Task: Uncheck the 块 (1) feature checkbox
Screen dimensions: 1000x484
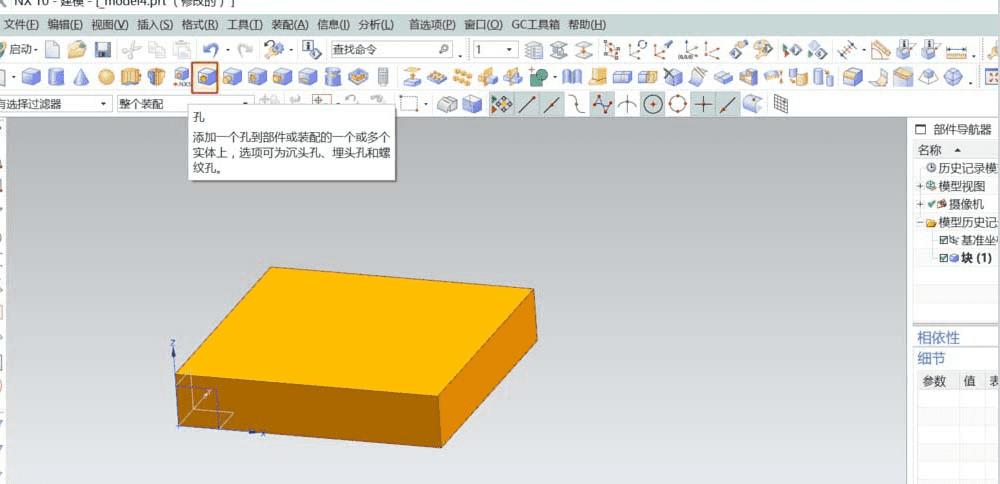Action: point(943,258)
